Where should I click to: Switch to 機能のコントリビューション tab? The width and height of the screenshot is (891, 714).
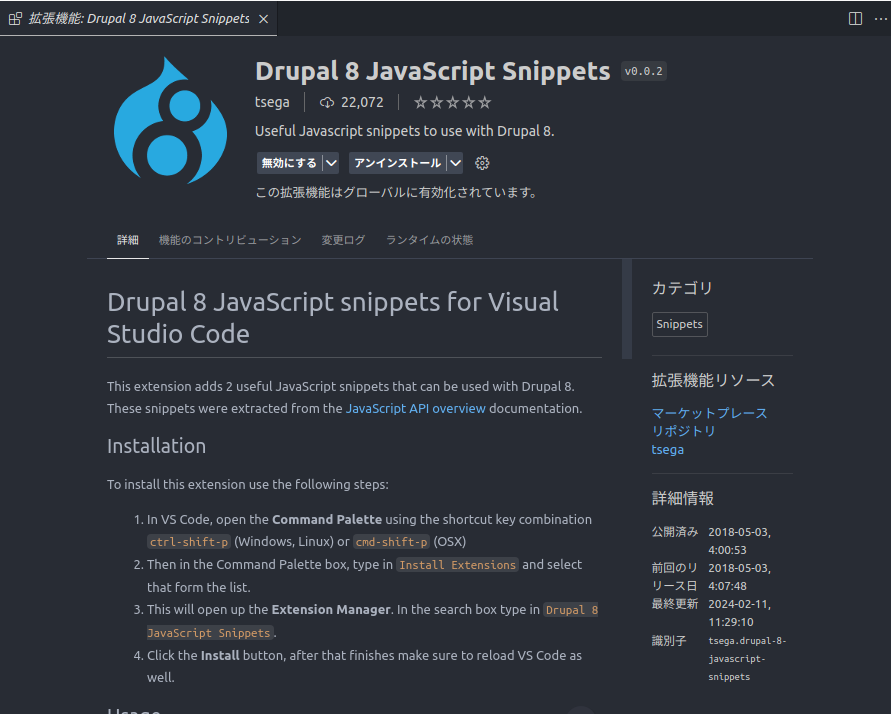[230, 240]
